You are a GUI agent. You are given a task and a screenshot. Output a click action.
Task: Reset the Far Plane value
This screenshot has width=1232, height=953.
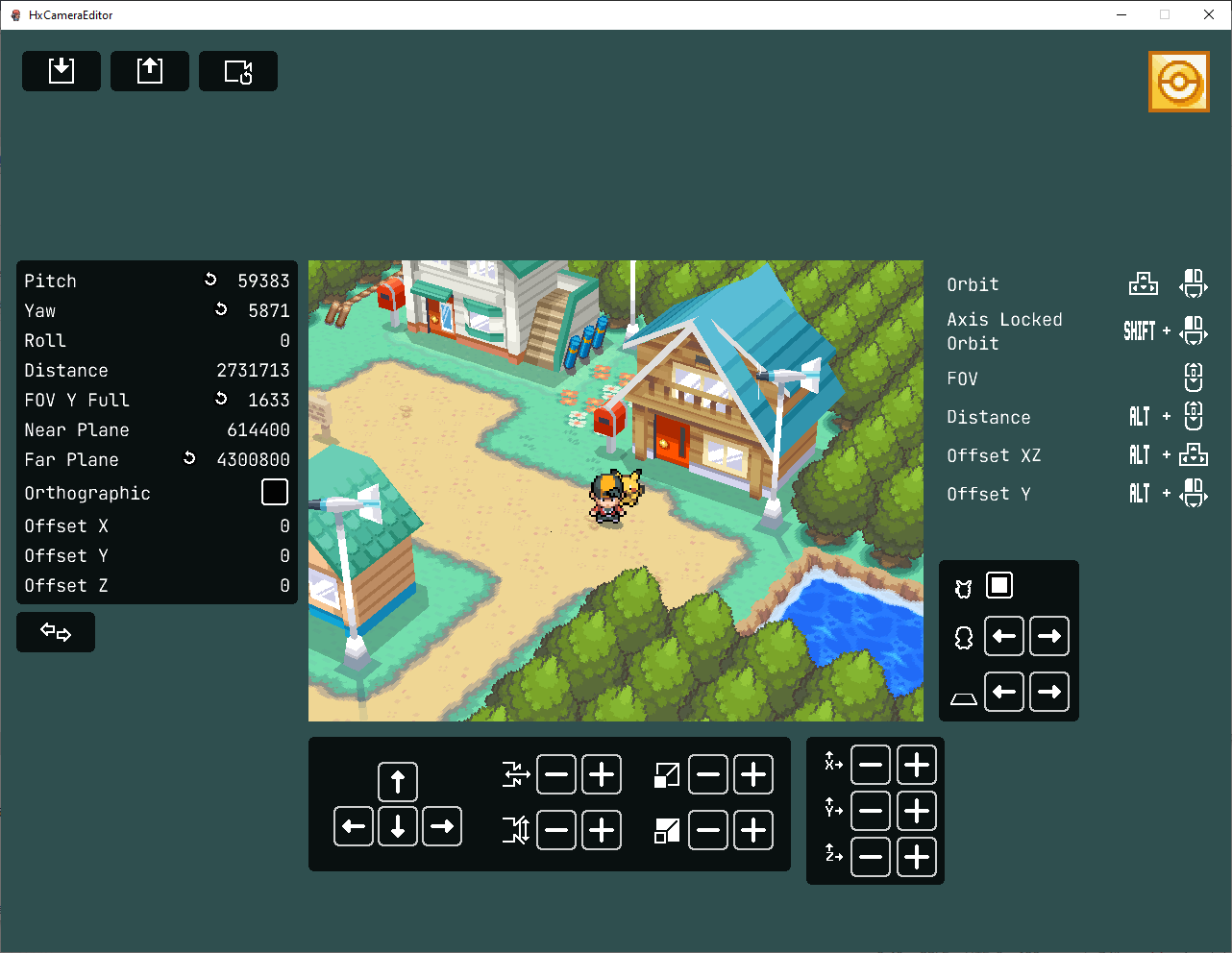pos(189,458)
